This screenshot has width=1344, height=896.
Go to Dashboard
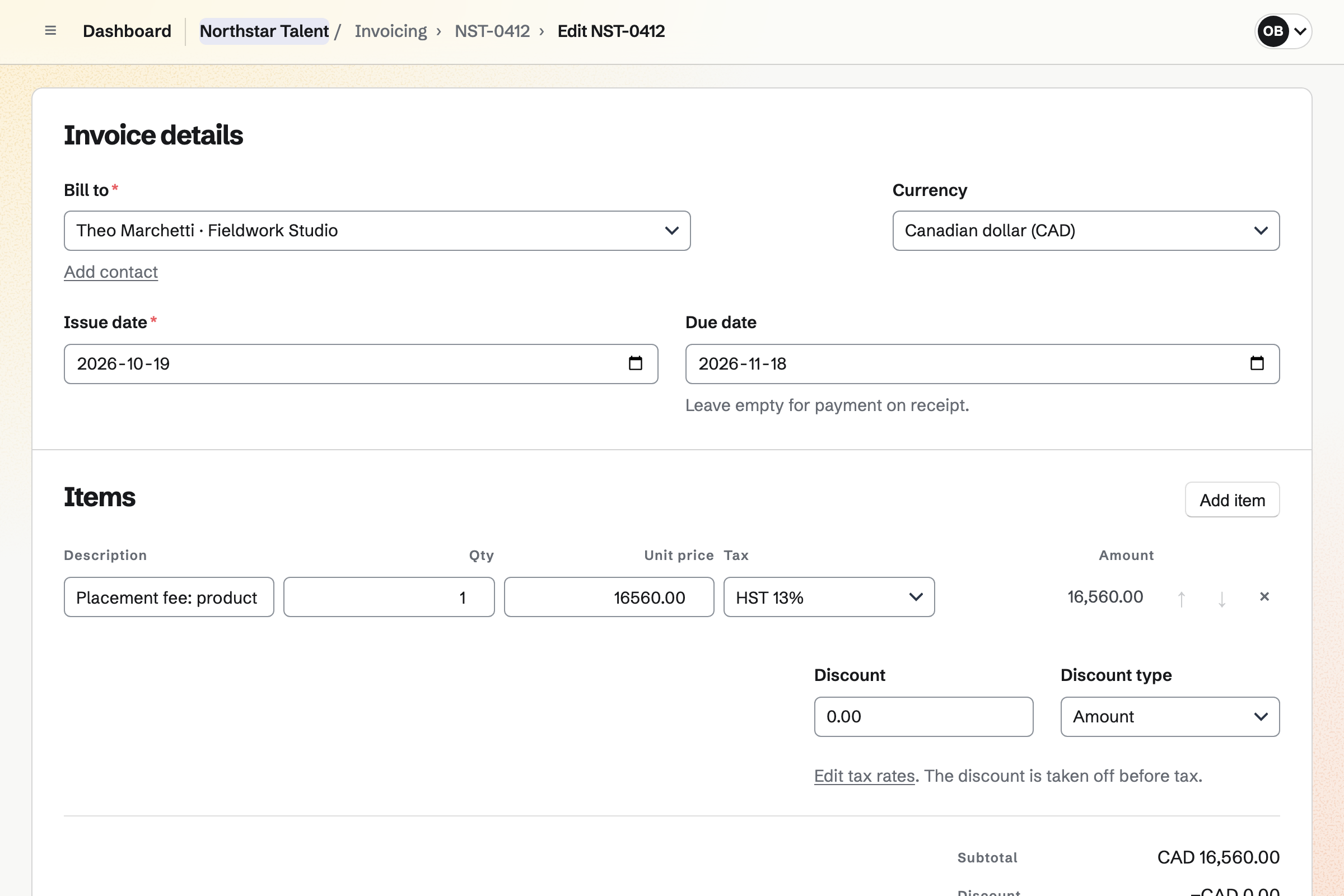coord(127,31)
